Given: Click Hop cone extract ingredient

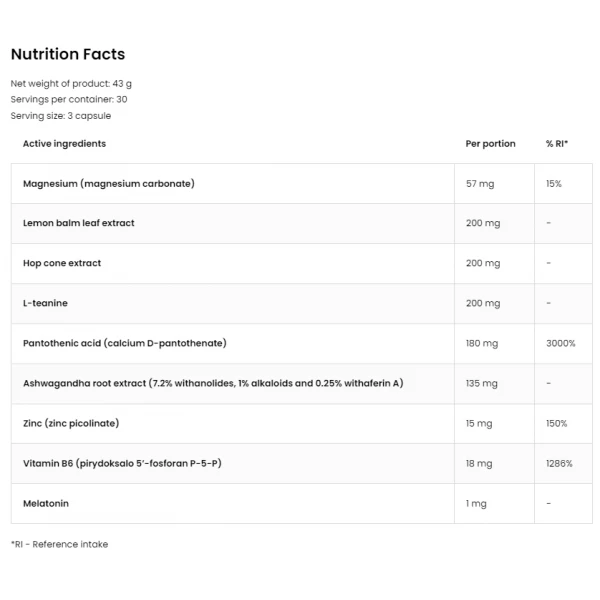Looking at the screenshot, I should click(62, 263).
